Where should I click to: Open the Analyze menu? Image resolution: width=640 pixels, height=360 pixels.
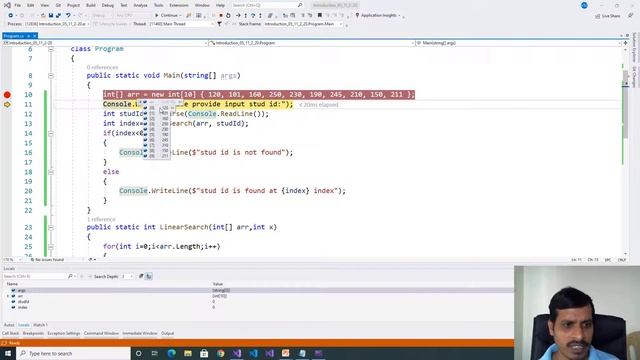tap(140, 5)
